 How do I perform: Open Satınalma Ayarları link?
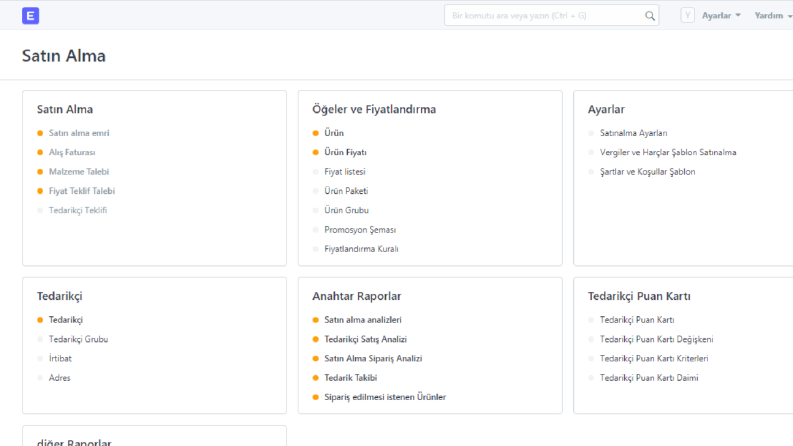(x=634, y=133)
